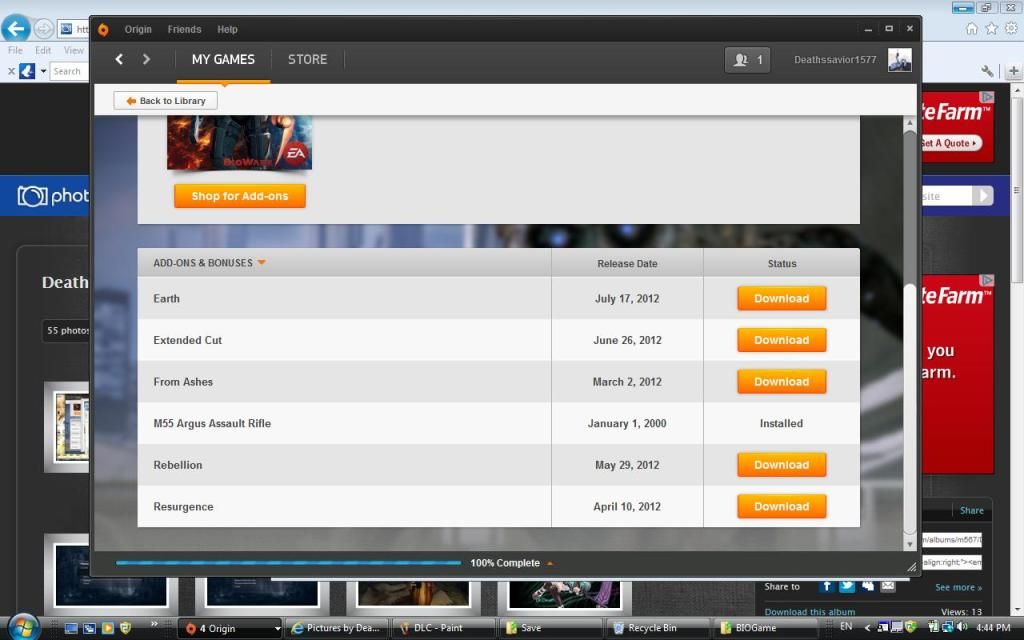Open the friends list icon
The height and width of the screenshot is (640, 1024).
point(747,60)
